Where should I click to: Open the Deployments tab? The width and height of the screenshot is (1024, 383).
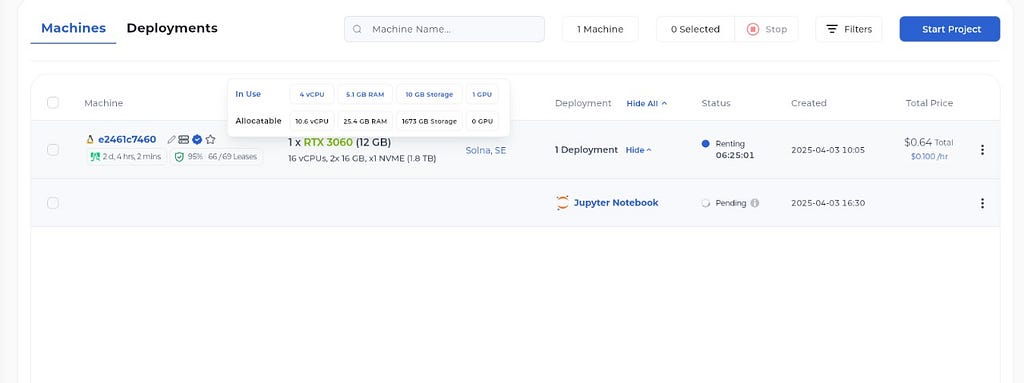(x=172, y=28)
